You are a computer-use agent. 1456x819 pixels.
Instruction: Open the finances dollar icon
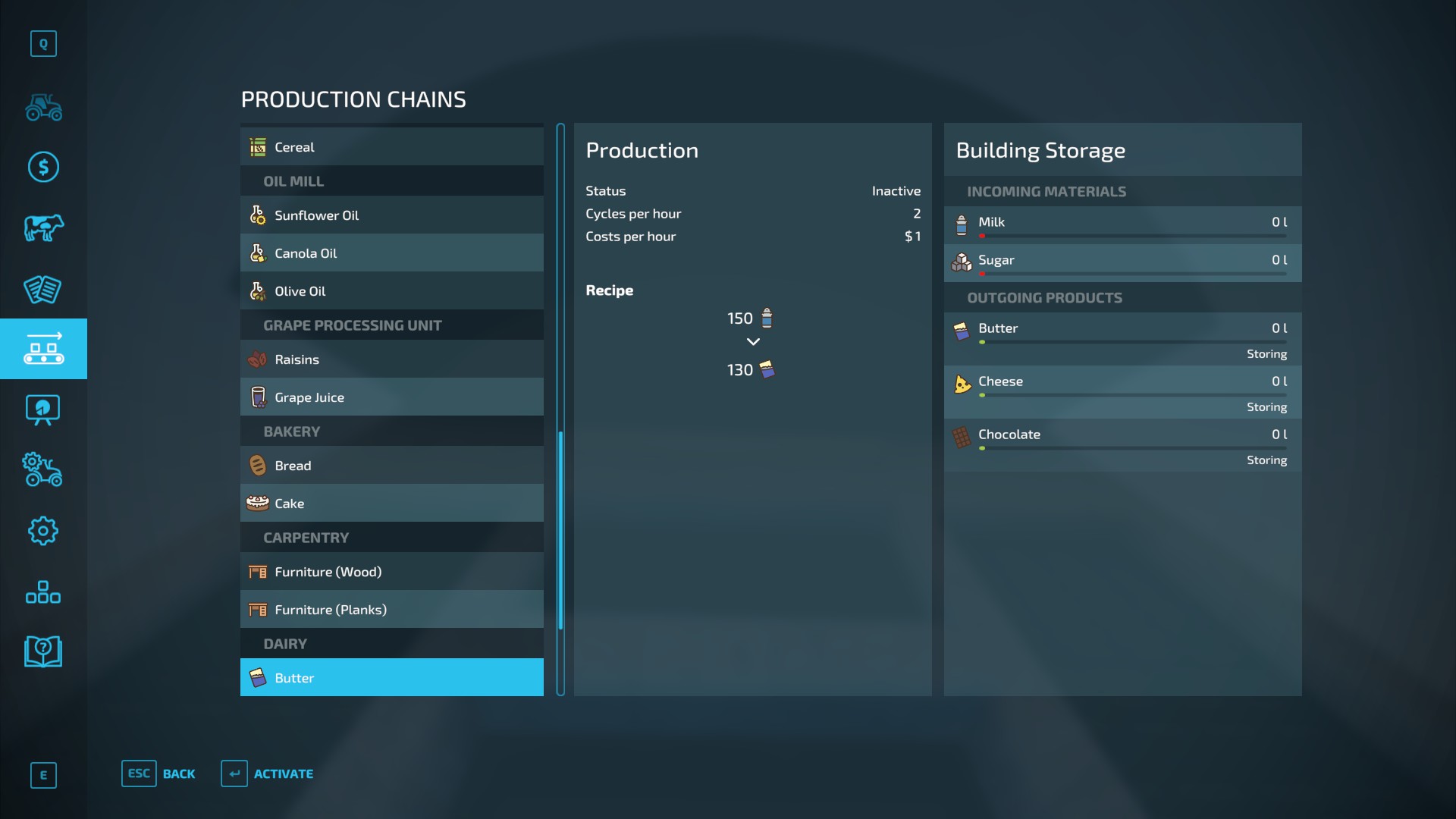click(43, 167)
